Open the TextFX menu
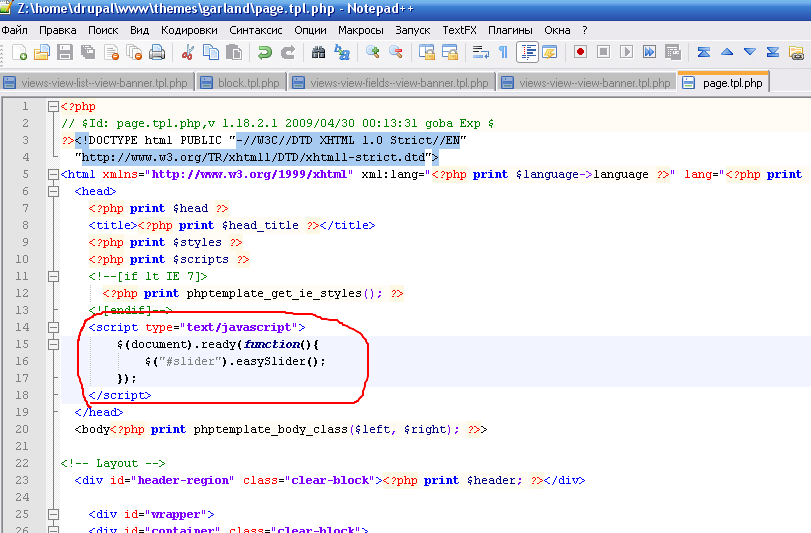This screenshot has width=811, height=533. (459, 30)
